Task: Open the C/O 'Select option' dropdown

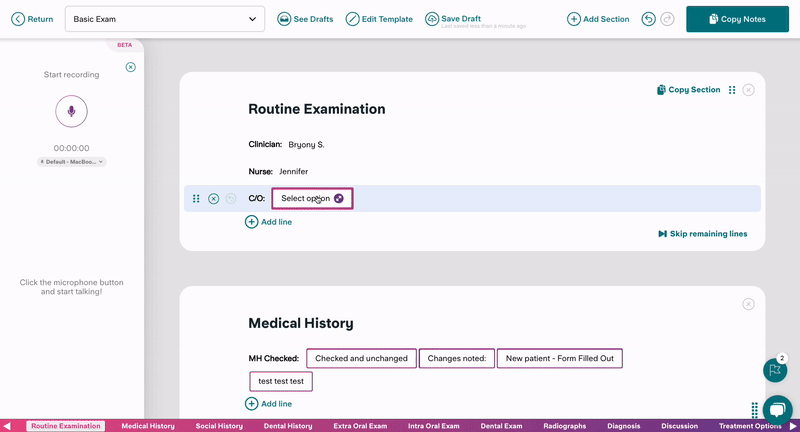Action: coord(311,199)
